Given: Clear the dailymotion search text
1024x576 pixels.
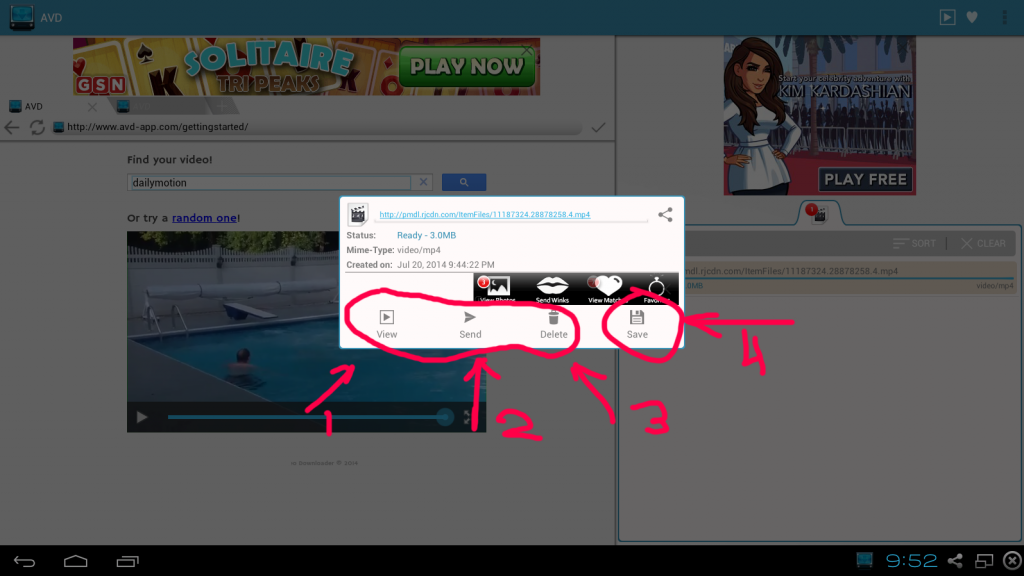Looking at the screenshot, I should tap(423, 181).
